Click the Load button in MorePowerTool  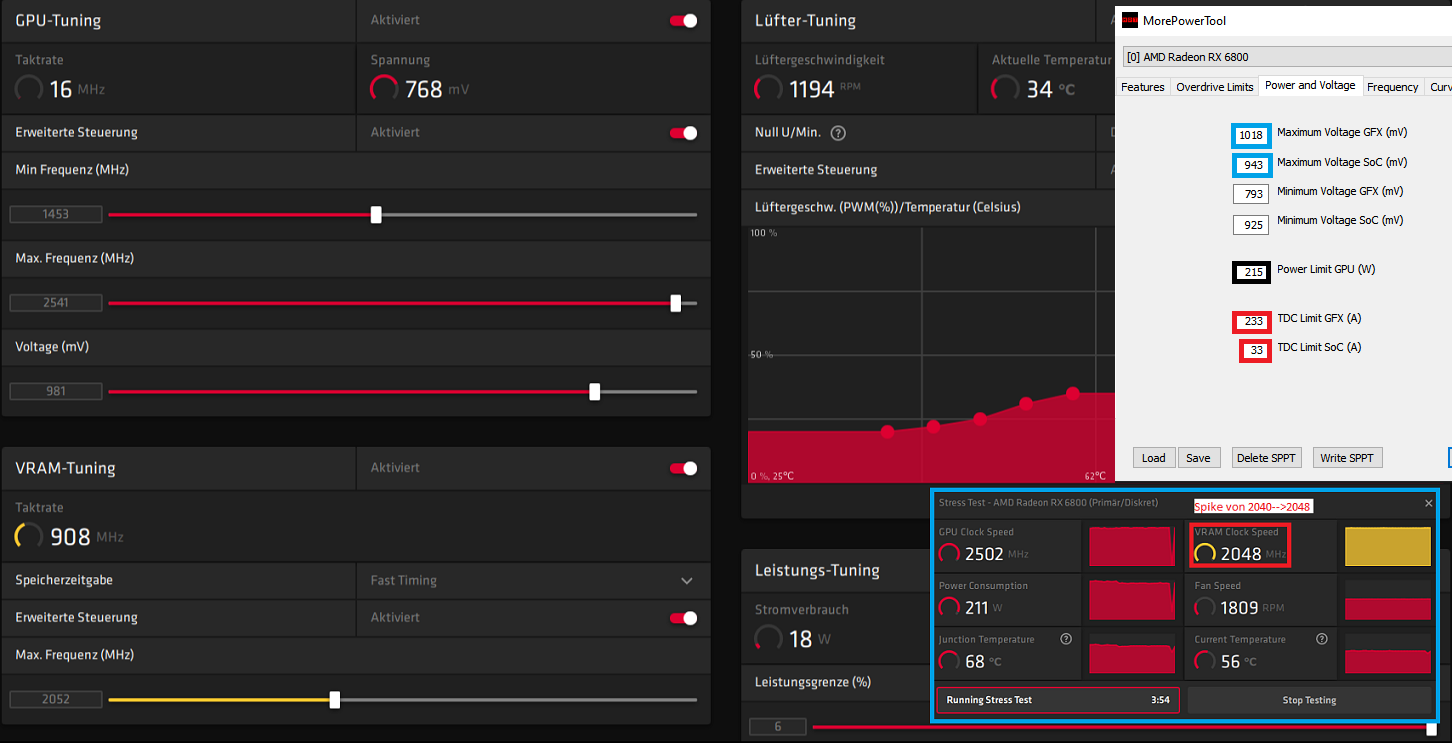[1154, 458]
